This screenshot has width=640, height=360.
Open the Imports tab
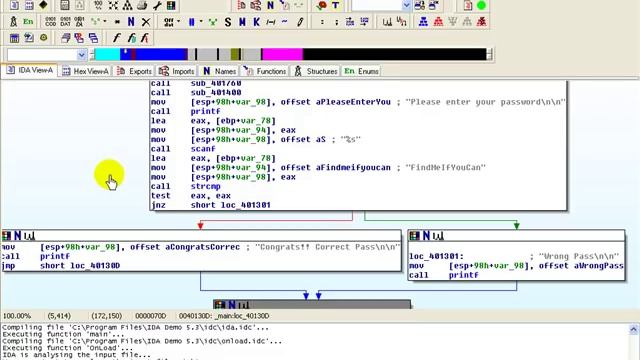point(177,71)
